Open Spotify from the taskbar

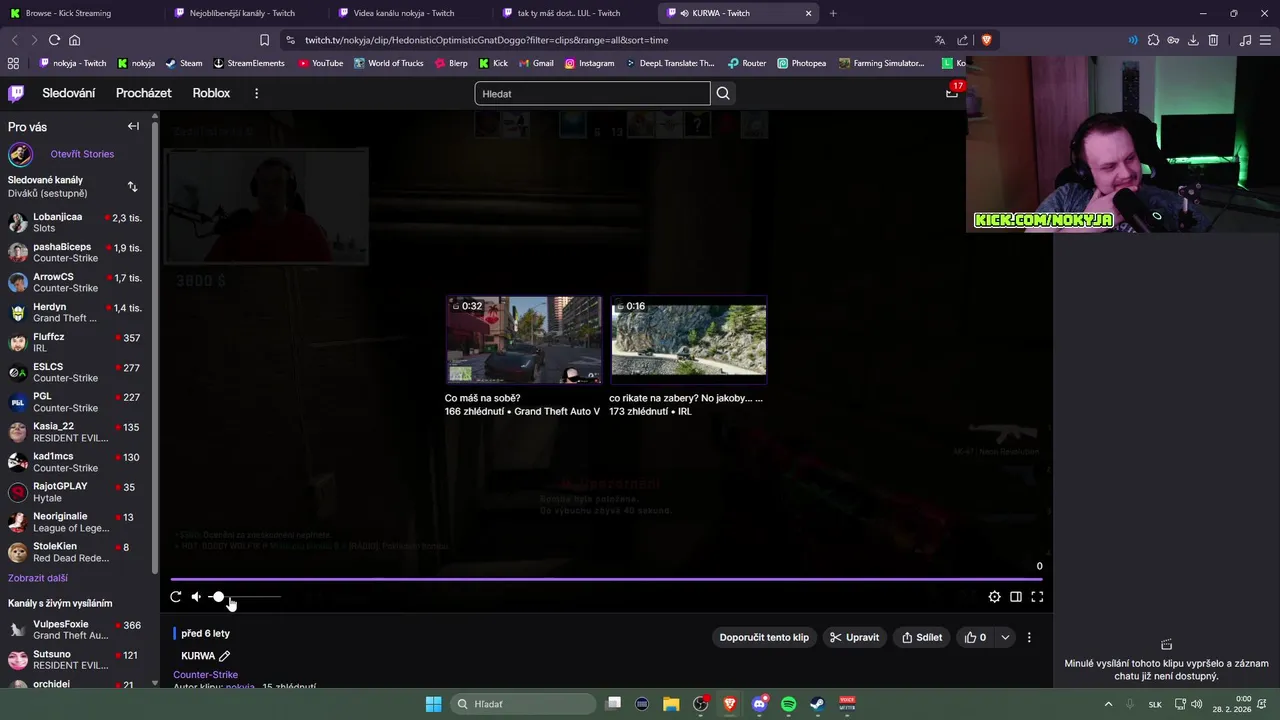coord(788,704)
